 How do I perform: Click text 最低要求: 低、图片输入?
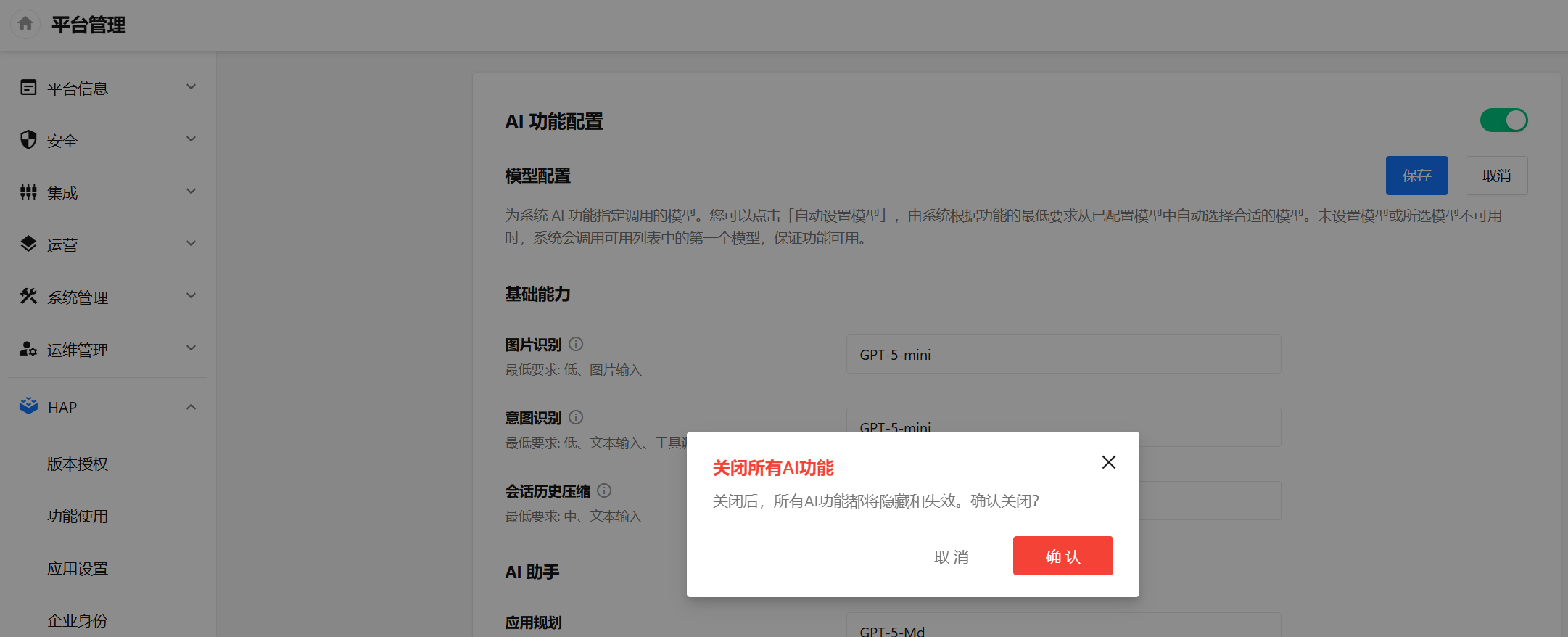[x=573, y=370]
